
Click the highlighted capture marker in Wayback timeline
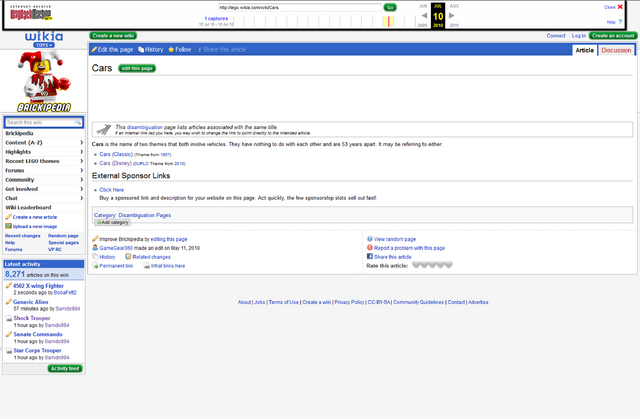pos(389,21)
